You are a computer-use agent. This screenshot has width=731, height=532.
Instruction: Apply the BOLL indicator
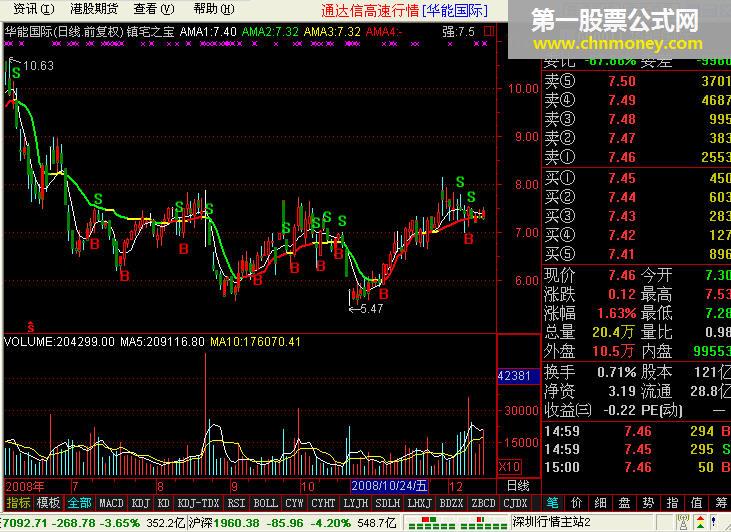click(266, 503)
